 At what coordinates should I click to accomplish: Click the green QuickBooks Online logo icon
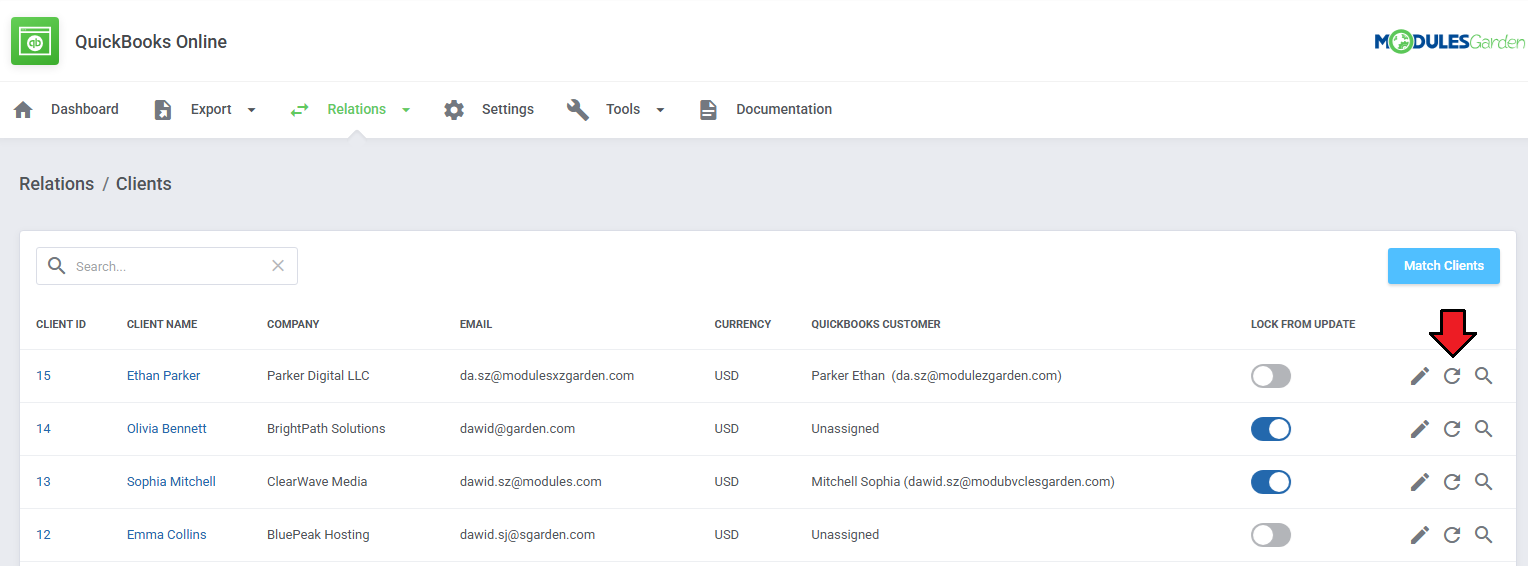(x=35, y=41)
